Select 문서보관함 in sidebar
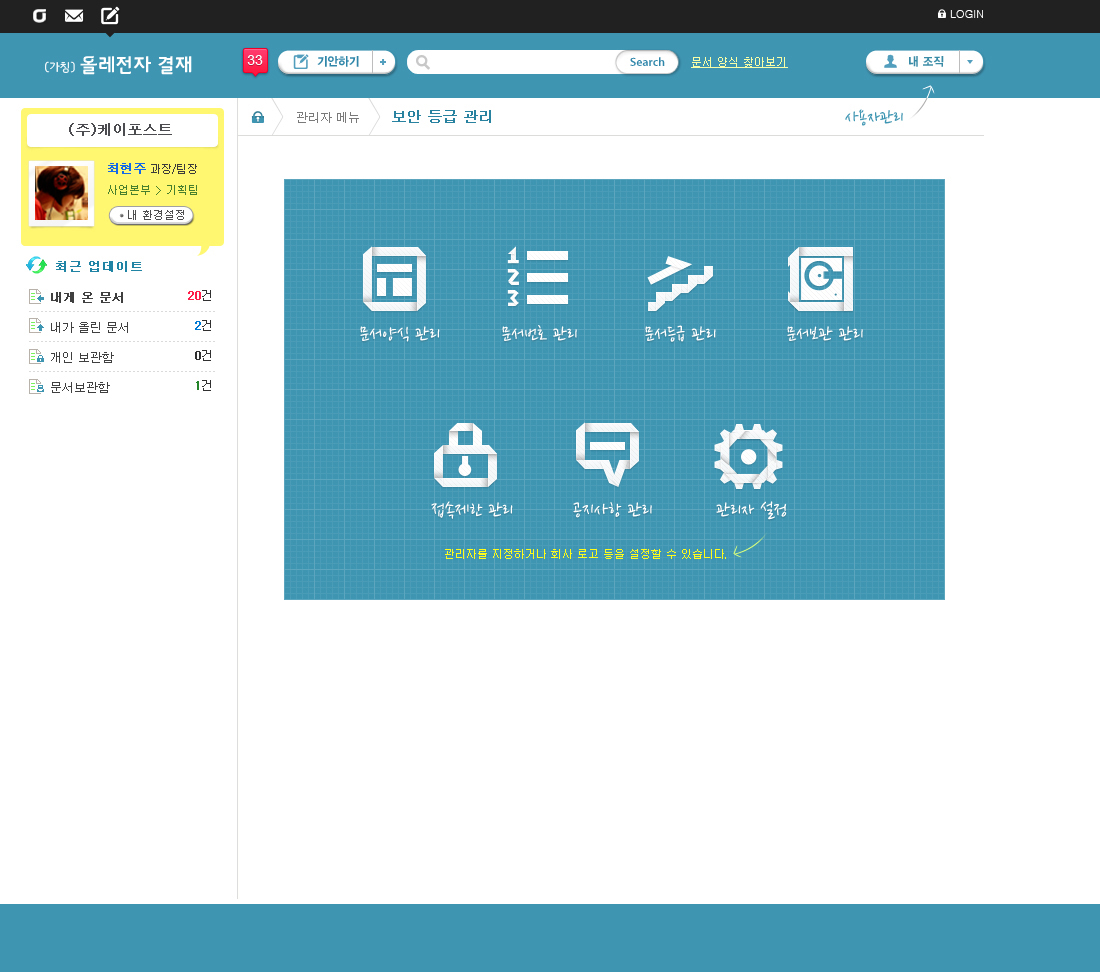The height and width of the screenshot is (972, 1100). point(80,387)
